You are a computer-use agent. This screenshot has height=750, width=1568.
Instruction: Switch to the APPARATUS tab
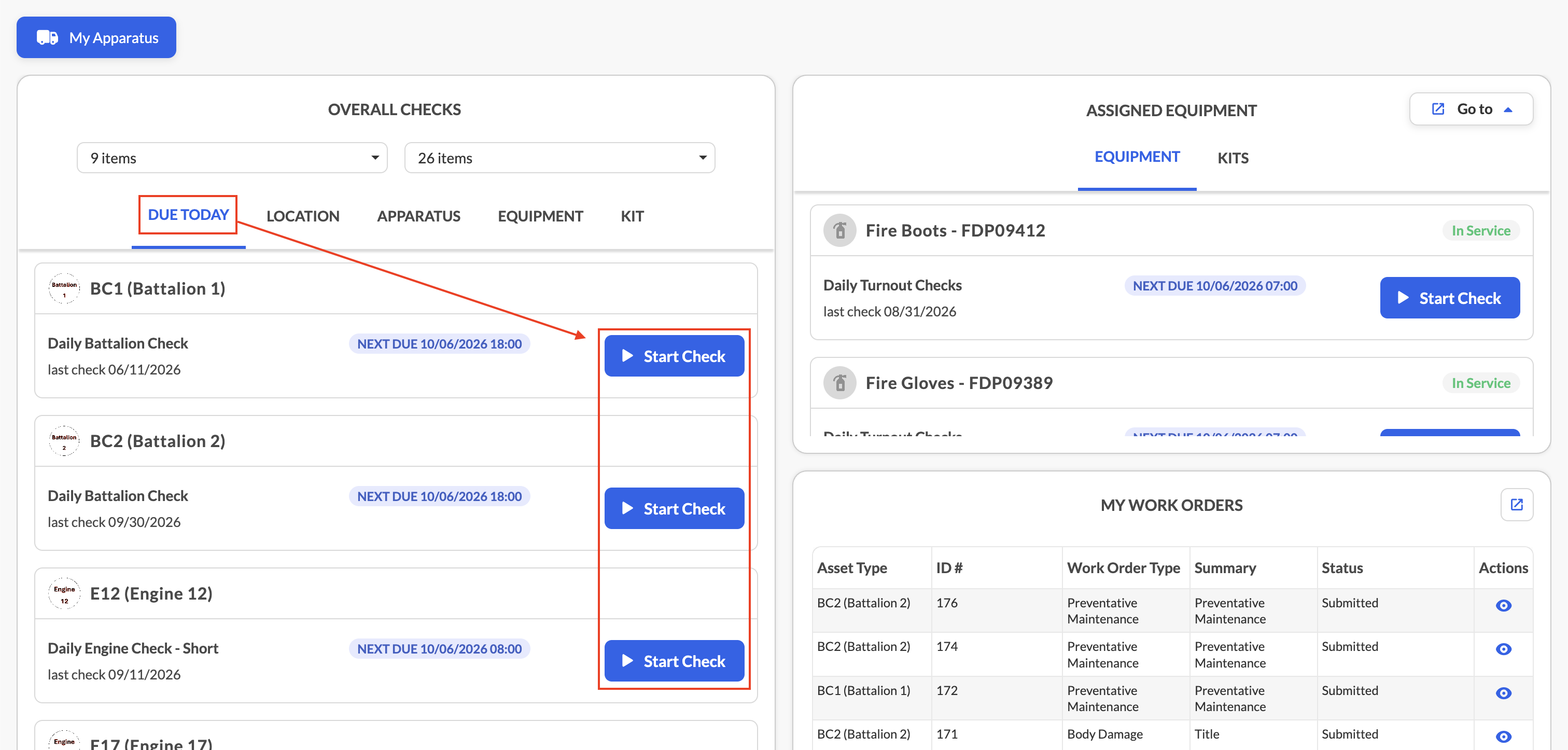coord(418,216)
